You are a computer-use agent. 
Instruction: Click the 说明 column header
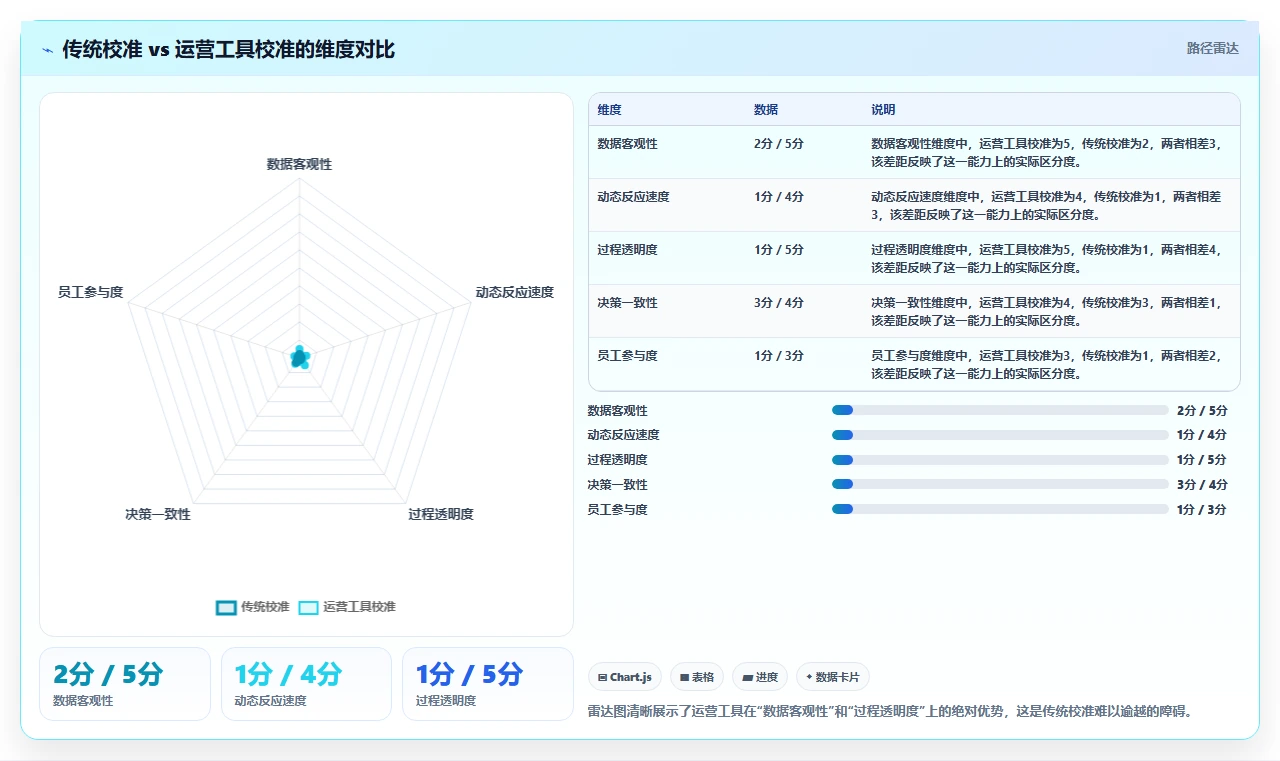(x=883, y=109)
